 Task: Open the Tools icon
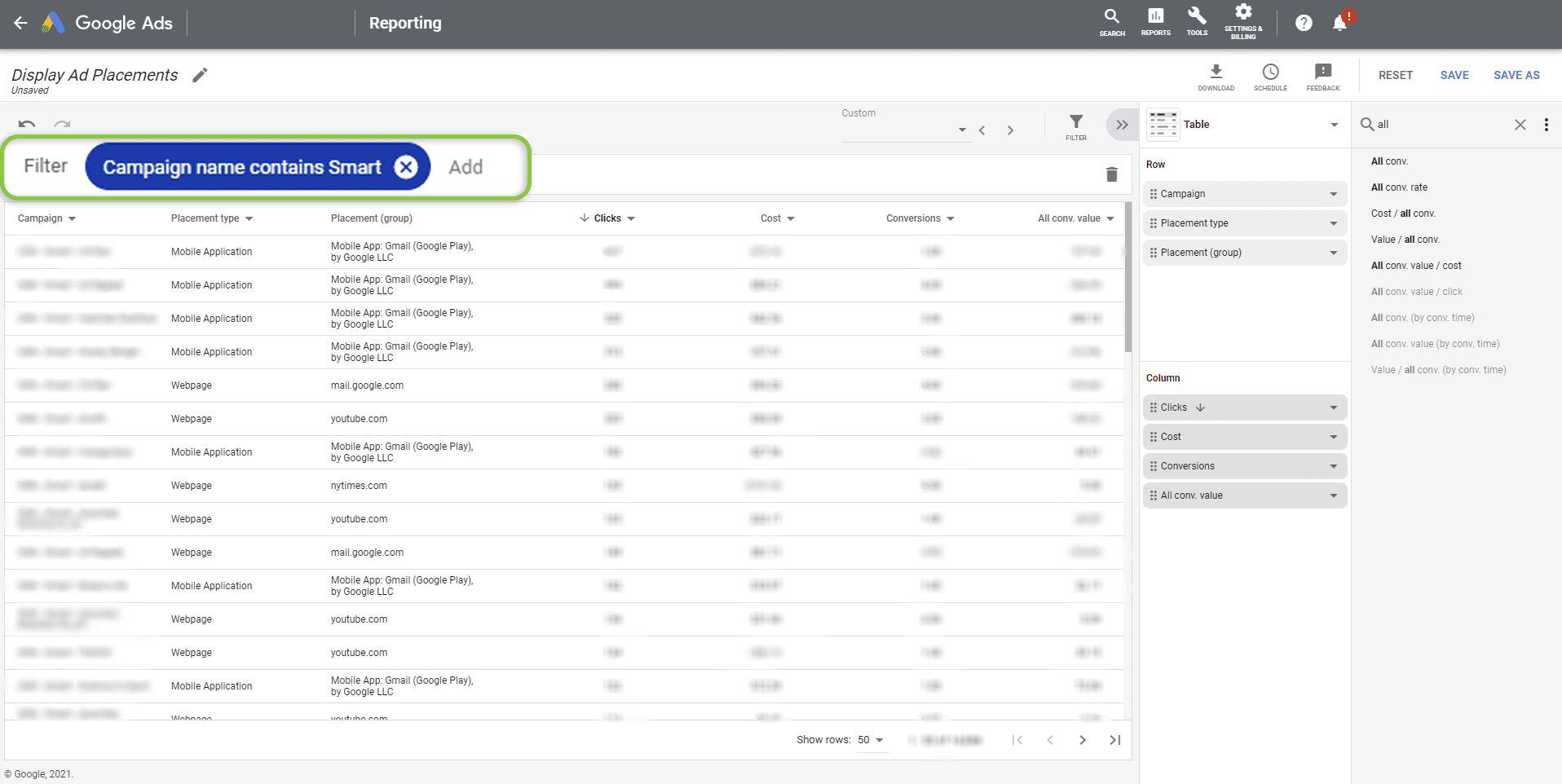coord(1197,21)
